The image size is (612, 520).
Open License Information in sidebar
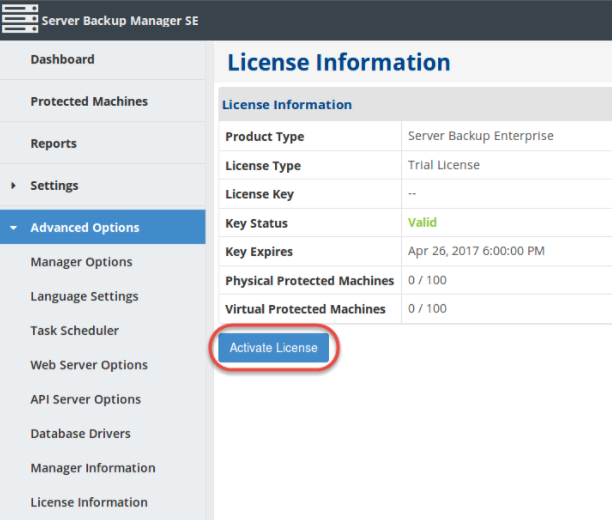tap(89, 502)
